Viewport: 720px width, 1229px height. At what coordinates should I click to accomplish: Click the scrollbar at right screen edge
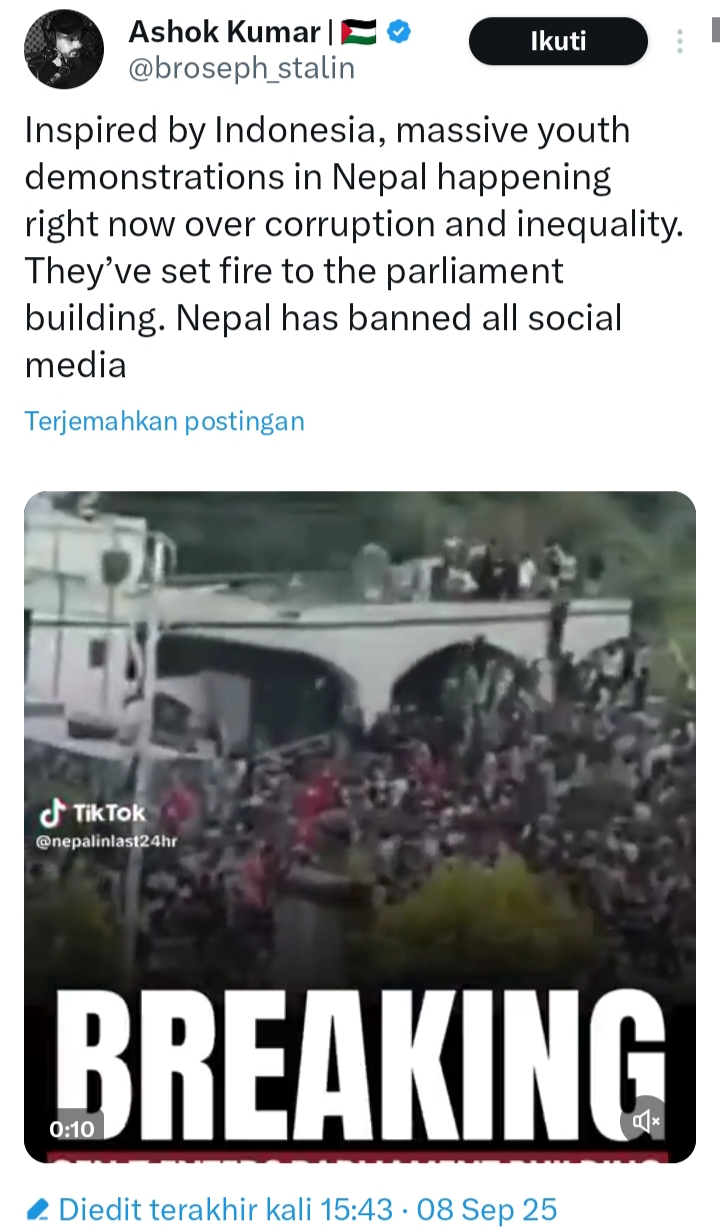(x=716, y=30)
